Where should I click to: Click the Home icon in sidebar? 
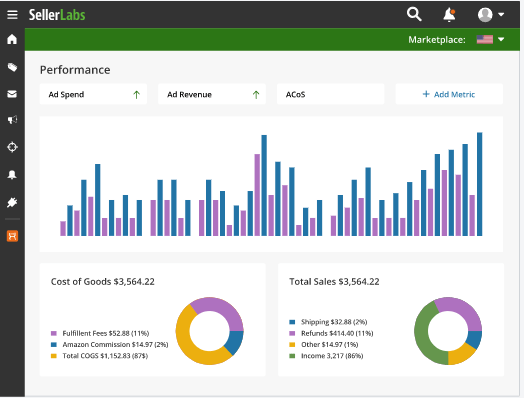(12, 39)
